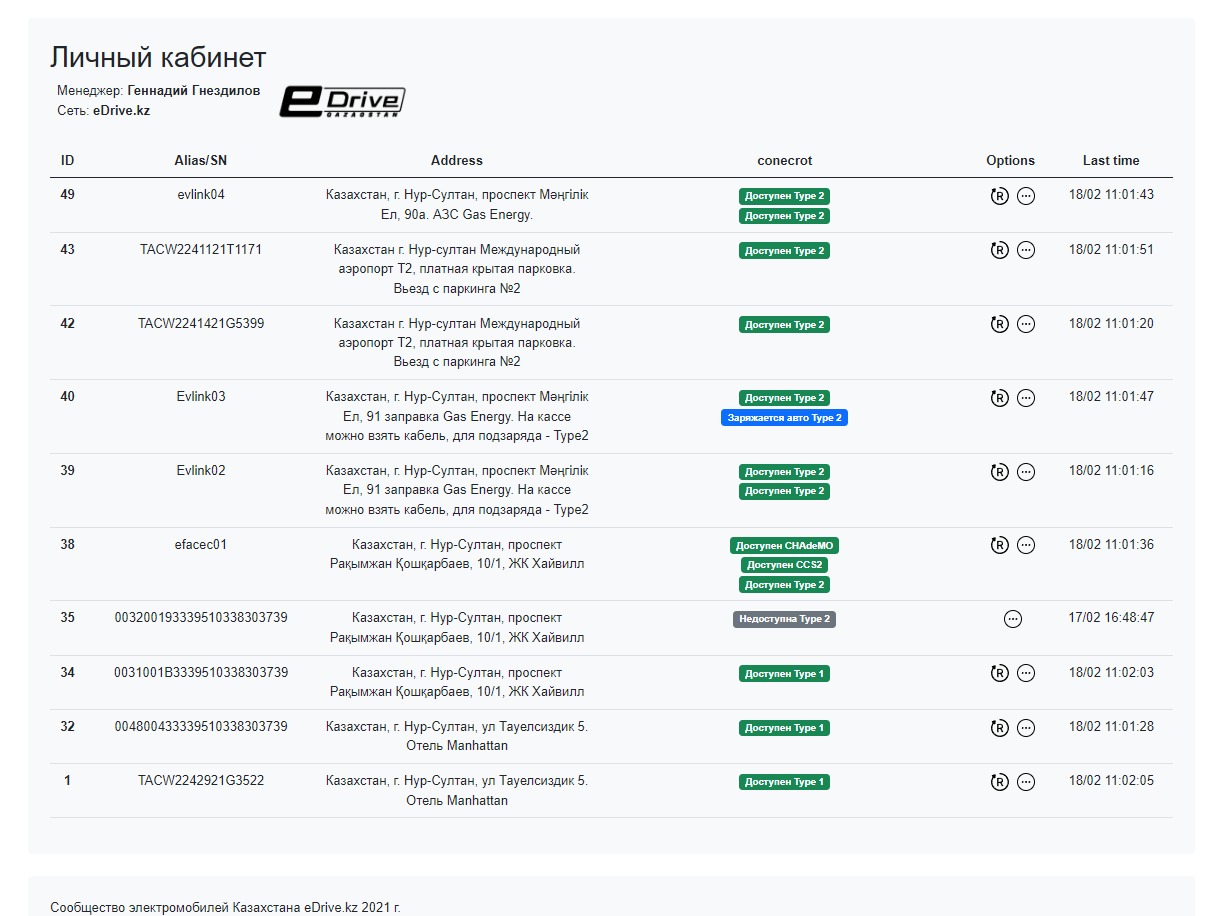Screen dimensions: 1219x916
Task: Restart the efacec01 charging station
Action: 999,545
